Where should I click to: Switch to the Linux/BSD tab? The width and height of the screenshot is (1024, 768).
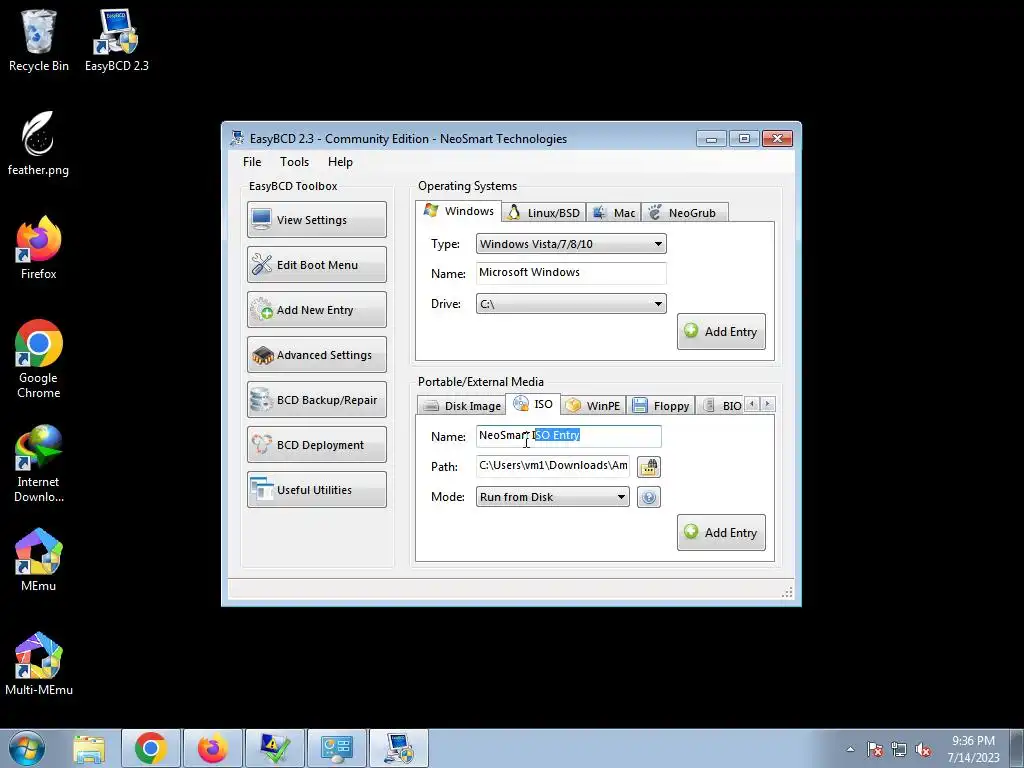coord(544,213)
